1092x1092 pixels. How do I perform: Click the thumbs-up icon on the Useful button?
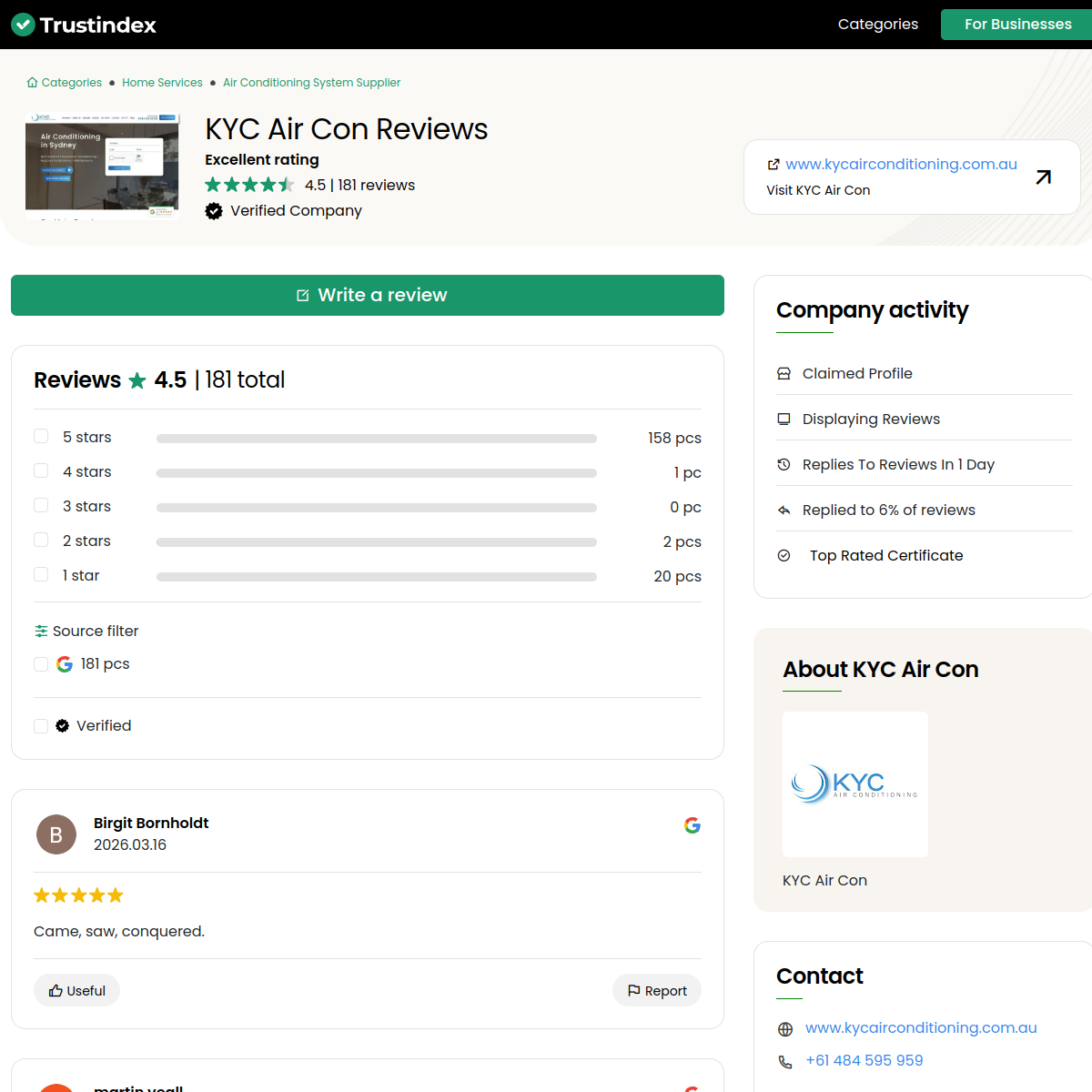pyautogui.click(x=56, y=990)
